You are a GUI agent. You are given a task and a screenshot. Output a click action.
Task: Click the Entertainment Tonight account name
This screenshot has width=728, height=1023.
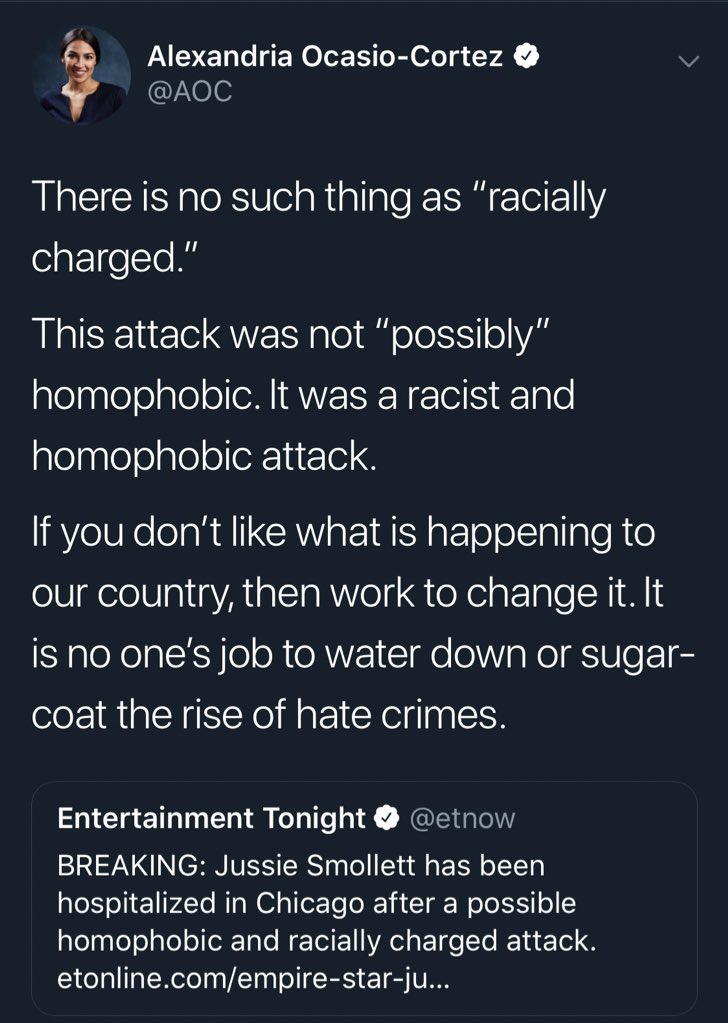pyautogui.click(x=212, y=819)
